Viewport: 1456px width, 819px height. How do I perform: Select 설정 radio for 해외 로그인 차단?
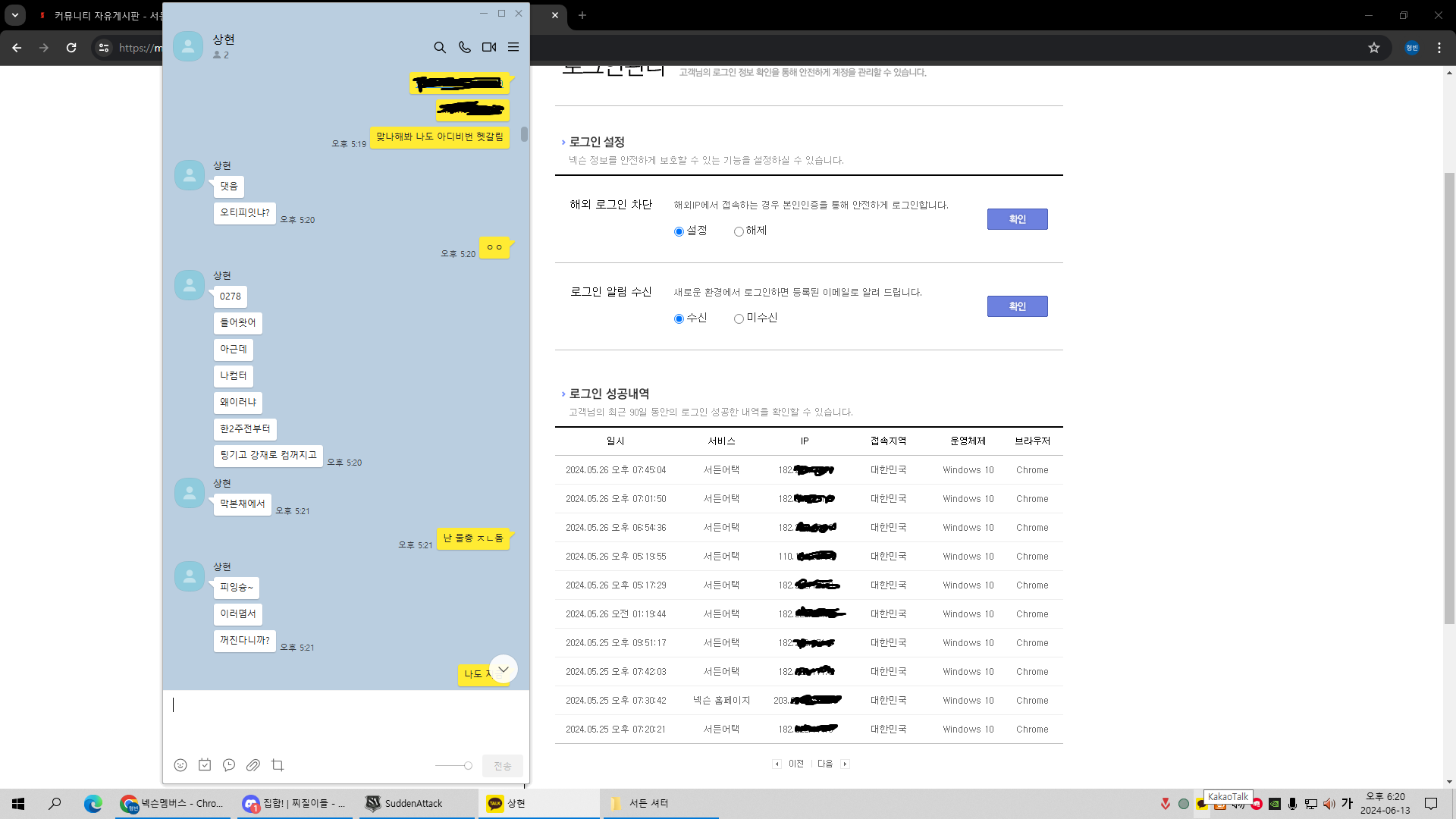coord(679,231)
